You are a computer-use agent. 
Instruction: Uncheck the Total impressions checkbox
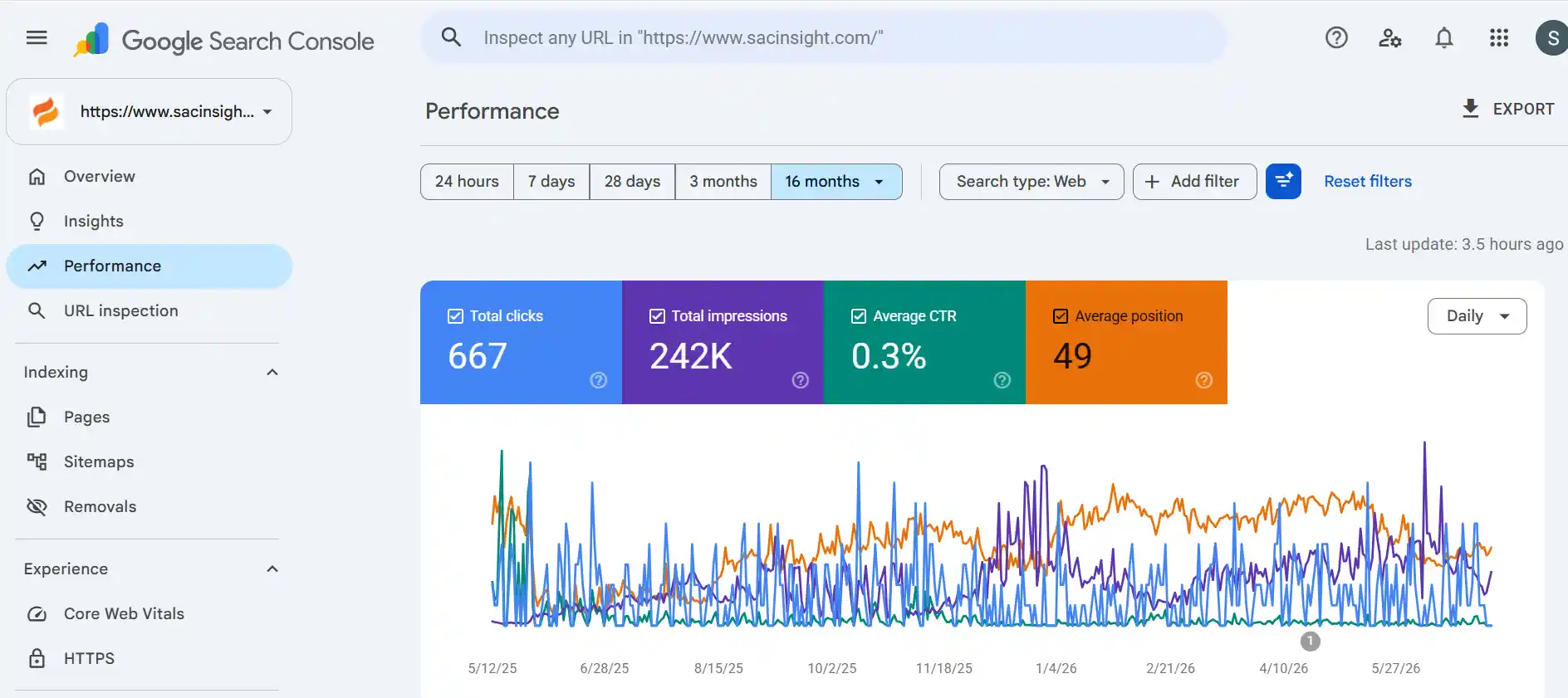click(657, 316)
